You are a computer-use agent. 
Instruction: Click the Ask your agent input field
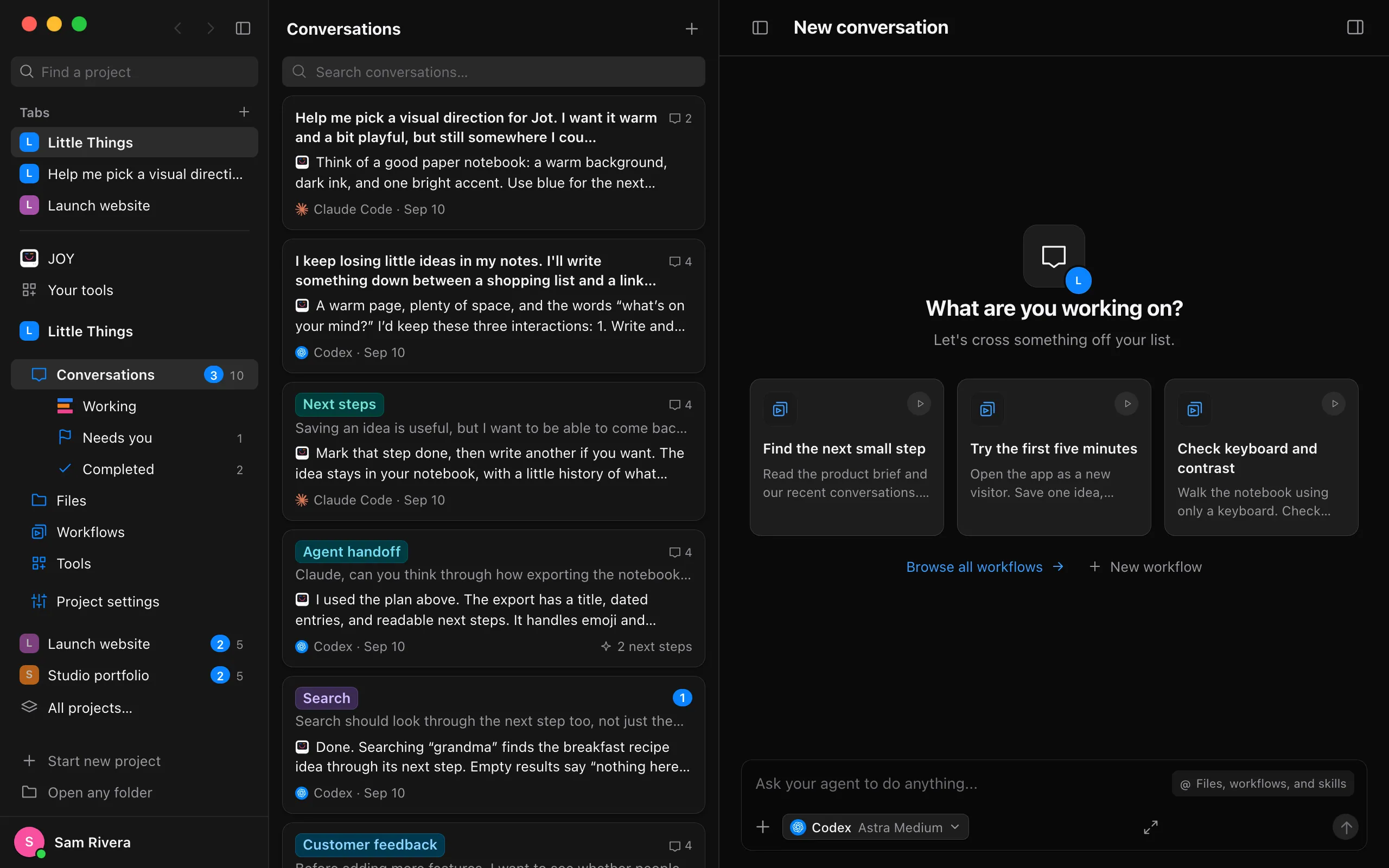click(x=959, y=783)
